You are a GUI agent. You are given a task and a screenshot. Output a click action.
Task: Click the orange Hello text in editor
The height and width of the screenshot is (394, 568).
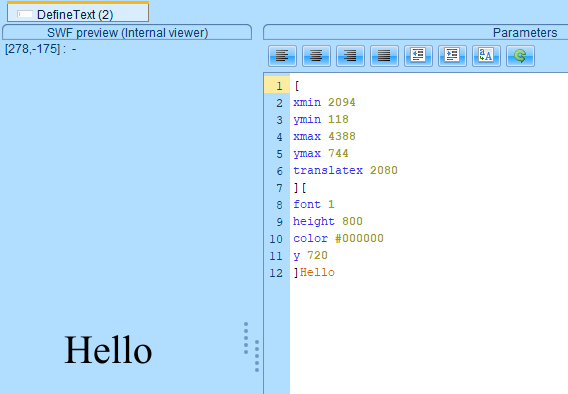(x=317, y=272)
